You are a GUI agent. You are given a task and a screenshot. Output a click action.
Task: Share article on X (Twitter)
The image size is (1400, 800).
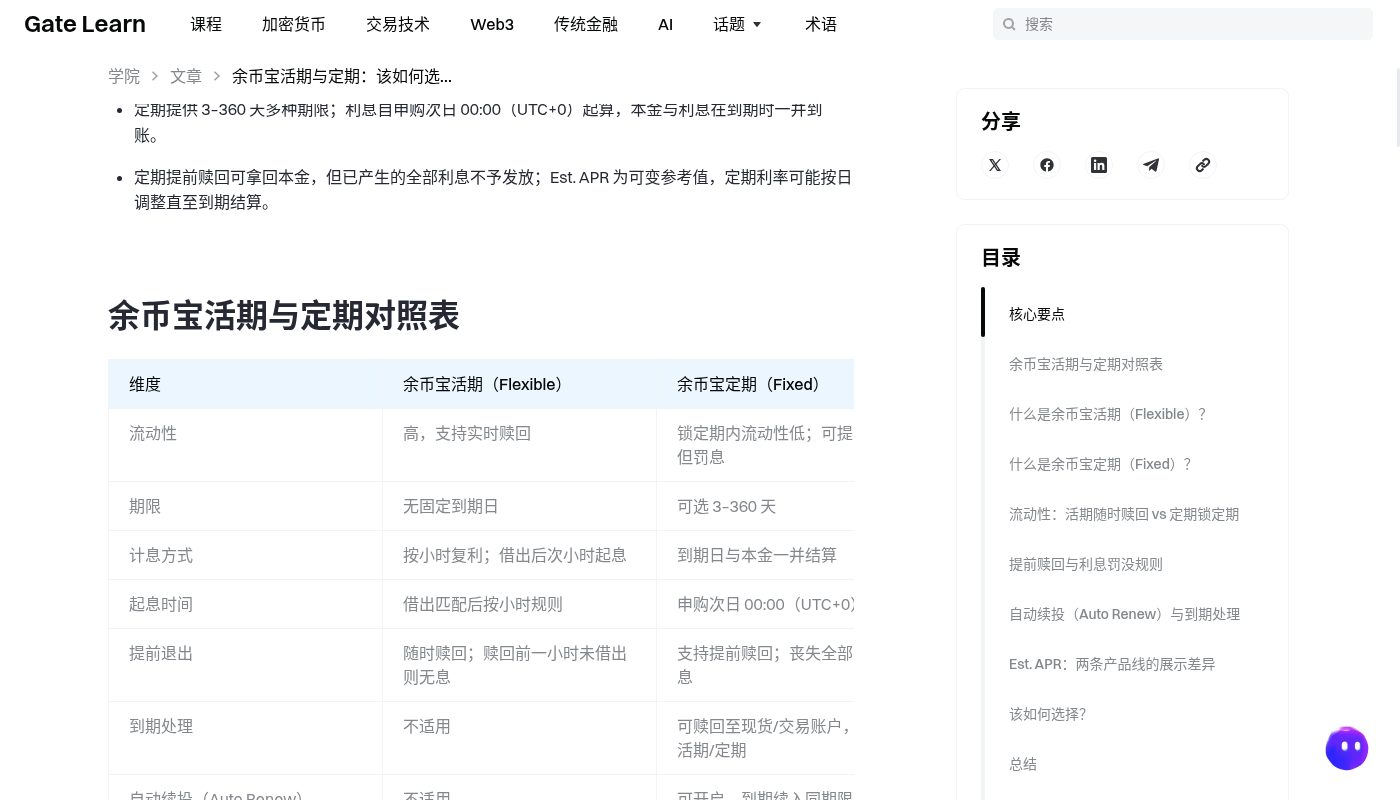point(995,165)
